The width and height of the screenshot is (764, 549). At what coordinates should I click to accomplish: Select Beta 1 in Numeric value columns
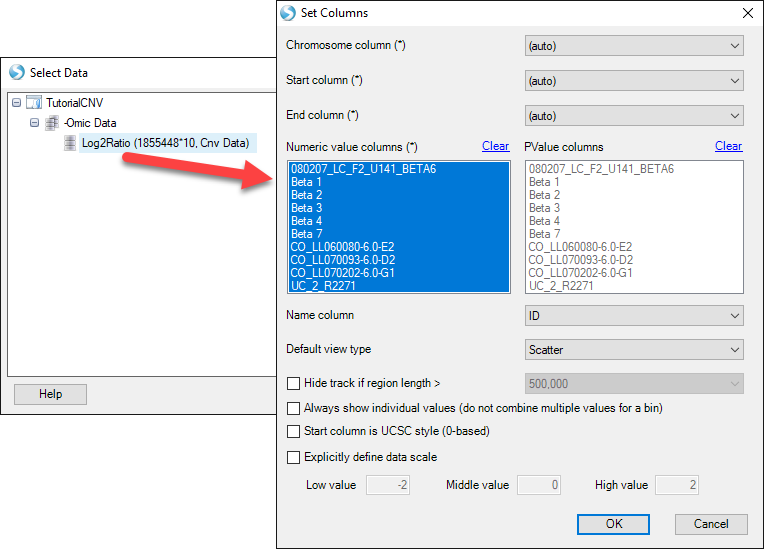(x=399, y=182)
